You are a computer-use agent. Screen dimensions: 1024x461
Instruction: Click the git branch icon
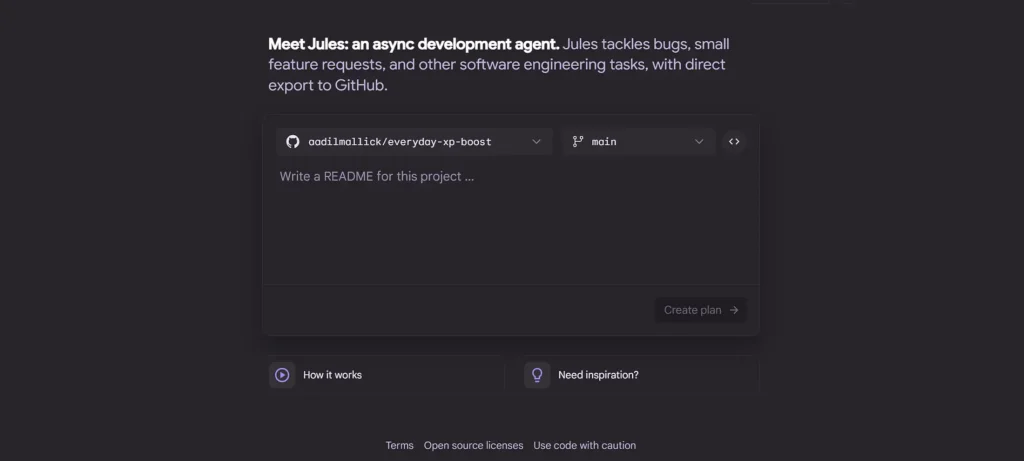tap(577, 142)
